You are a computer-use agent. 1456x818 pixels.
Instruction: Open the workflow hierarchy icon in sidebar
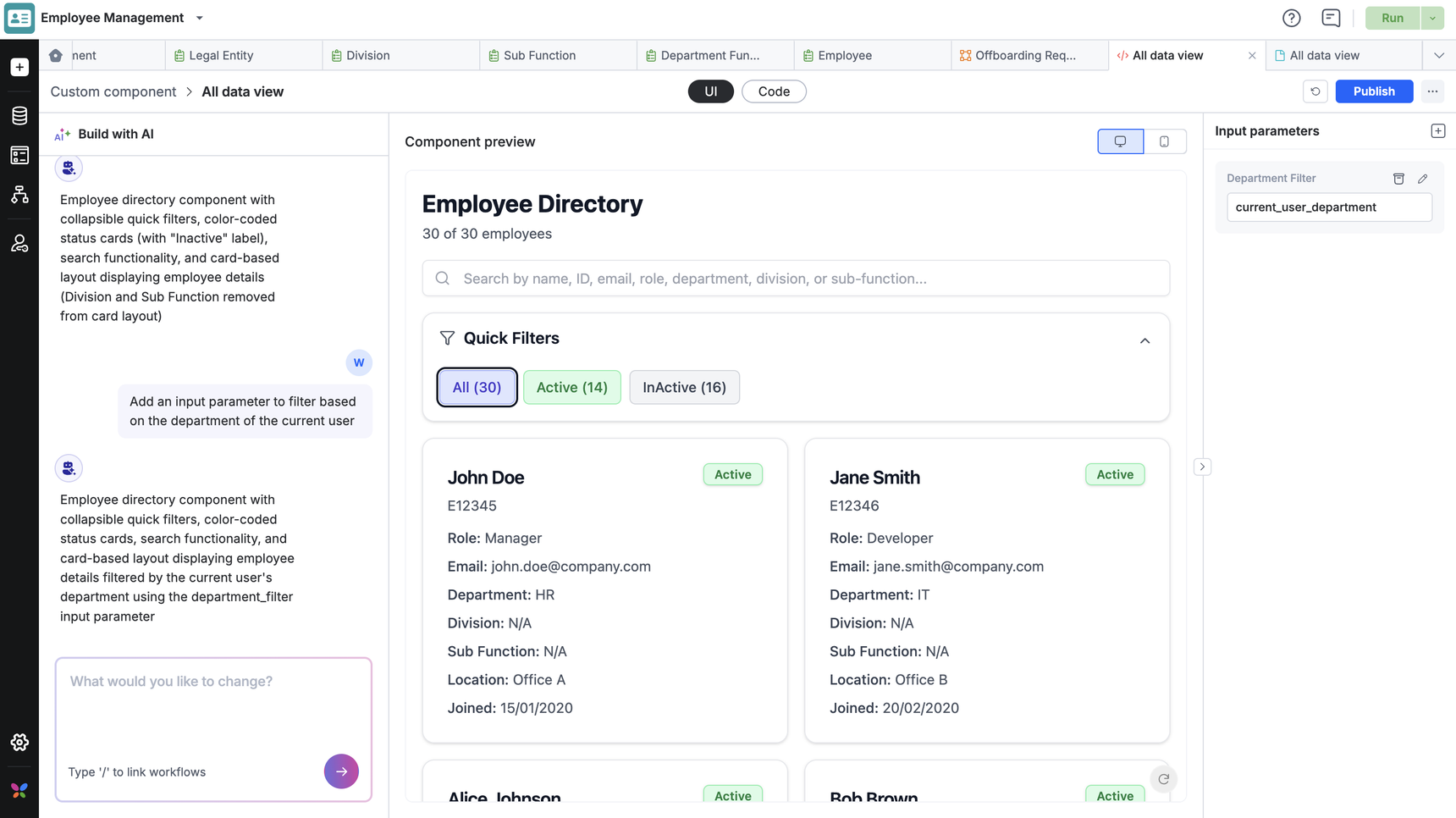(19, 195)
